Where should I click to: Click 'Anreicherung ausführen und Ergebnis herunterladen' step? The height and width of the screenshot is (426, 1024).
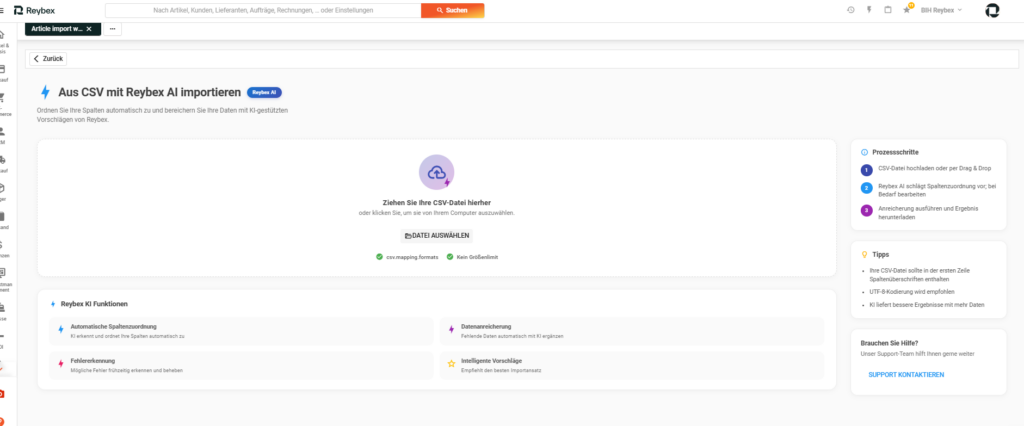(x=927, y=213)
